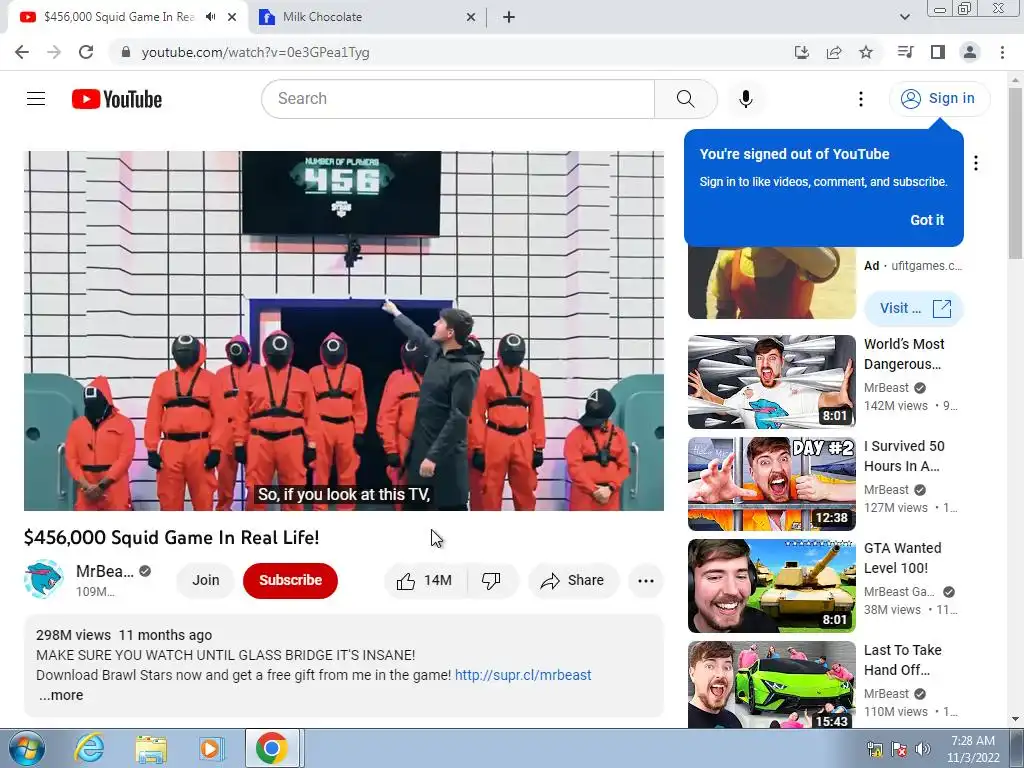Viewport: 1024px width, 768px height.
Task: Open the Windows Start menu
Action: pos(27,748)
